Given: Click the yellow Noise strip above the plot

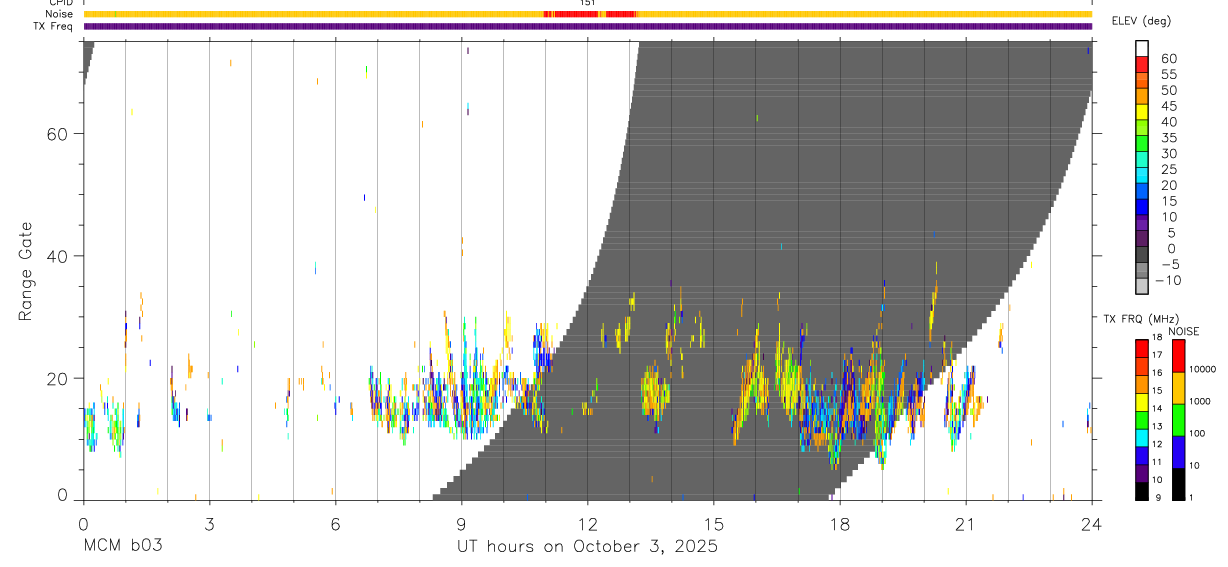Looking at the screenshot, I should [x=587, y=14].
